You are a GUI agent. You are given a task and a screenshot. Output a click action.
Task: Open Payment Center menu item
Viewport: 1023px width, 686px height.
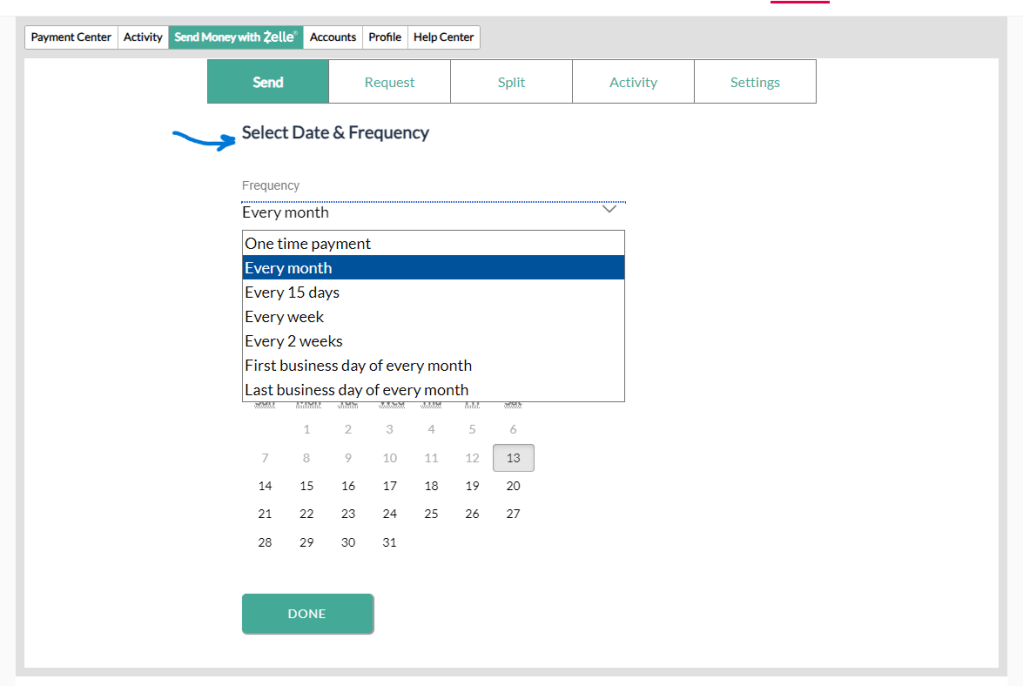point(71,37)
